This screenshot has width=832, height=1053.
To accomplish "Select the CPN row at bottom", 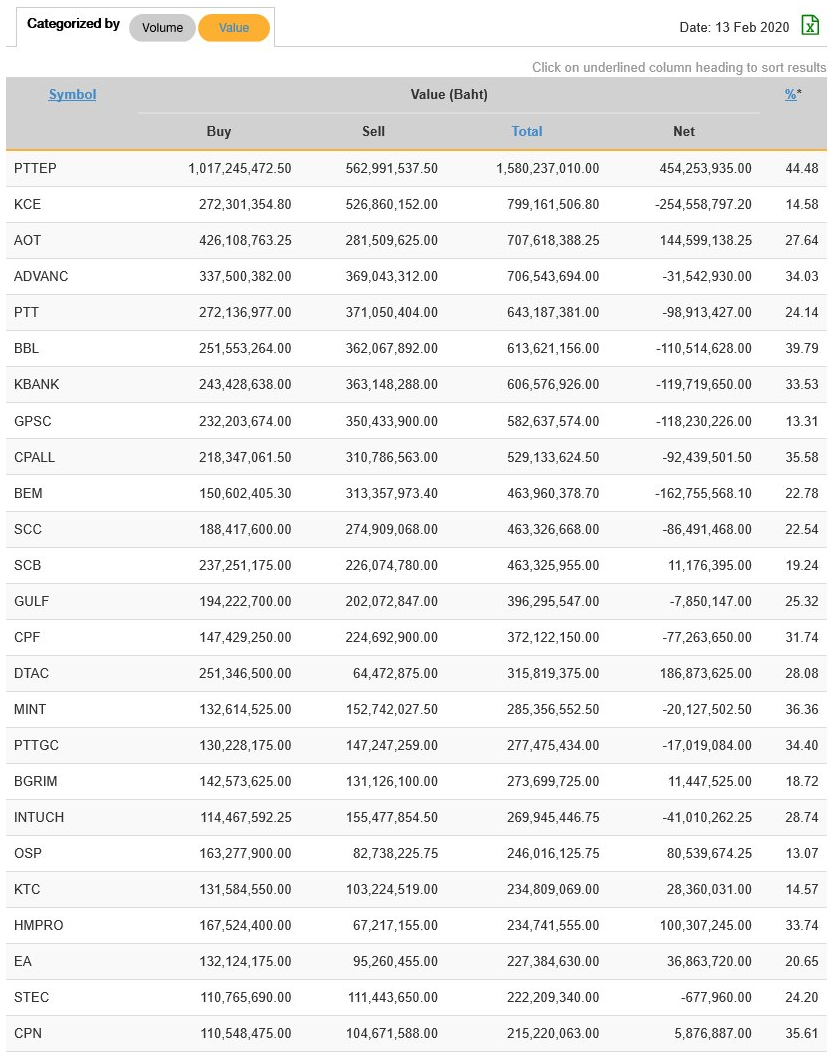I will (28, 1033).
